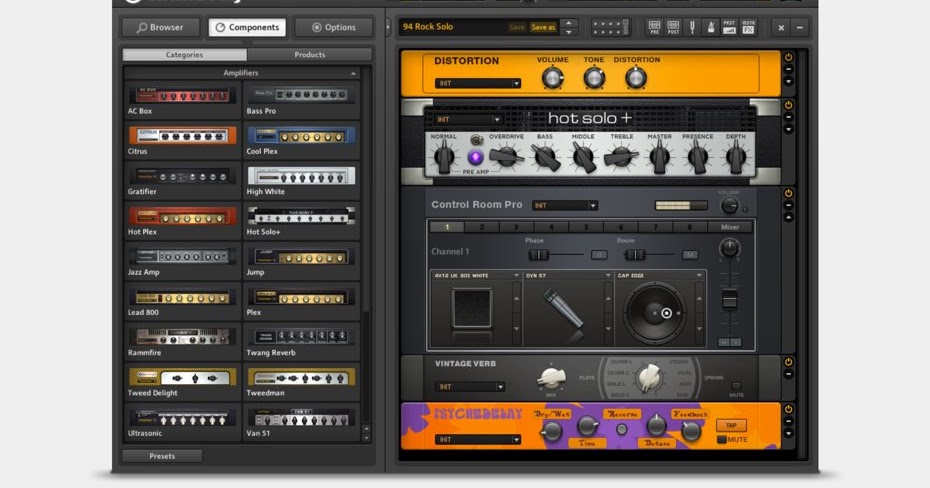Click the greyed Save button
The image size is (930, 488).
click(x=517, y=27)
